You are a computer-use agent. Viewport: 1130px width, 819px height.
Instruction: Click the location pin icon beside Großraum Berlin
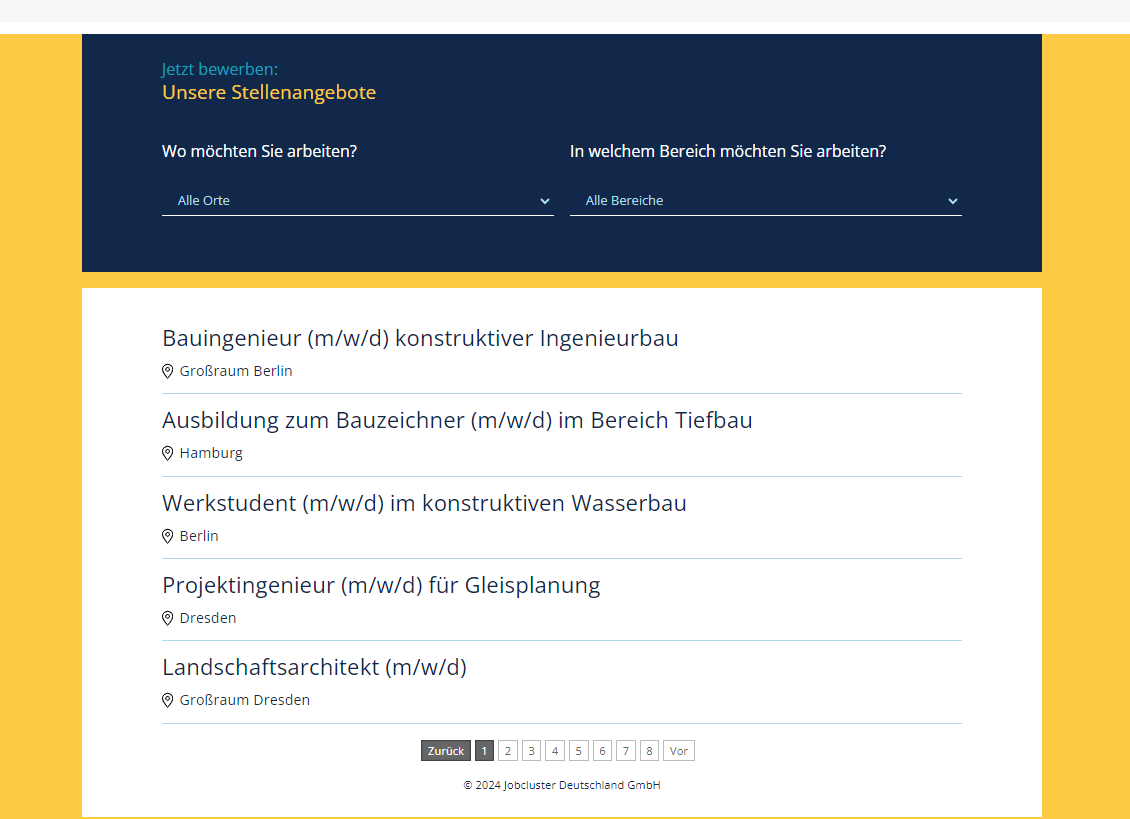168,370
